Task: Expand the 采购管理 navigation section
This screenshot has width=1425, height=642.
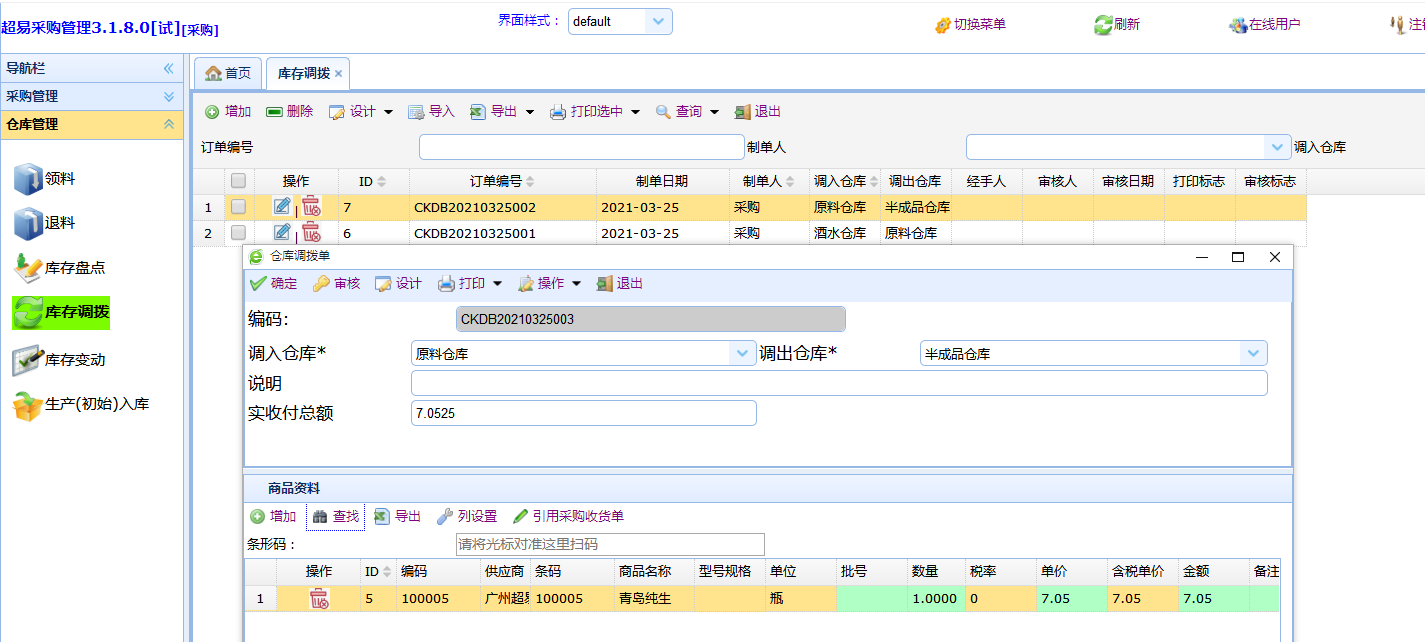Action: (169, 97)
